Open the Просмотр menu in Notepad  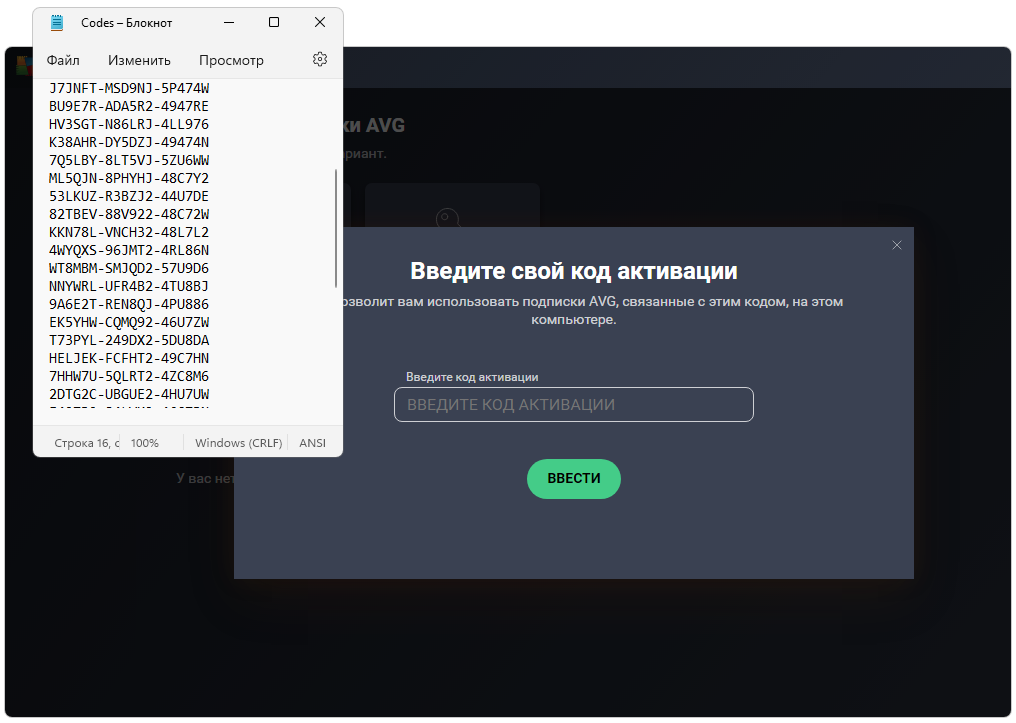231,60
